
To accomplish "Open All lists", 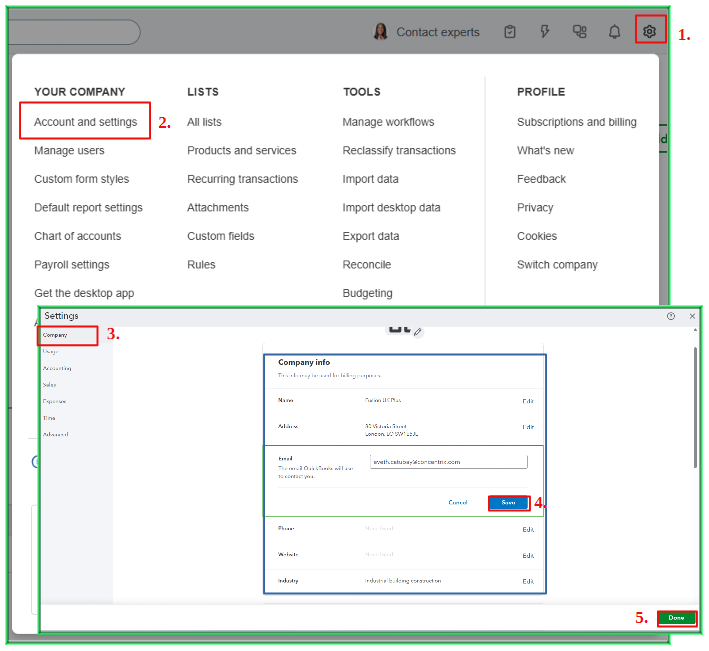I will coord(204,122).
